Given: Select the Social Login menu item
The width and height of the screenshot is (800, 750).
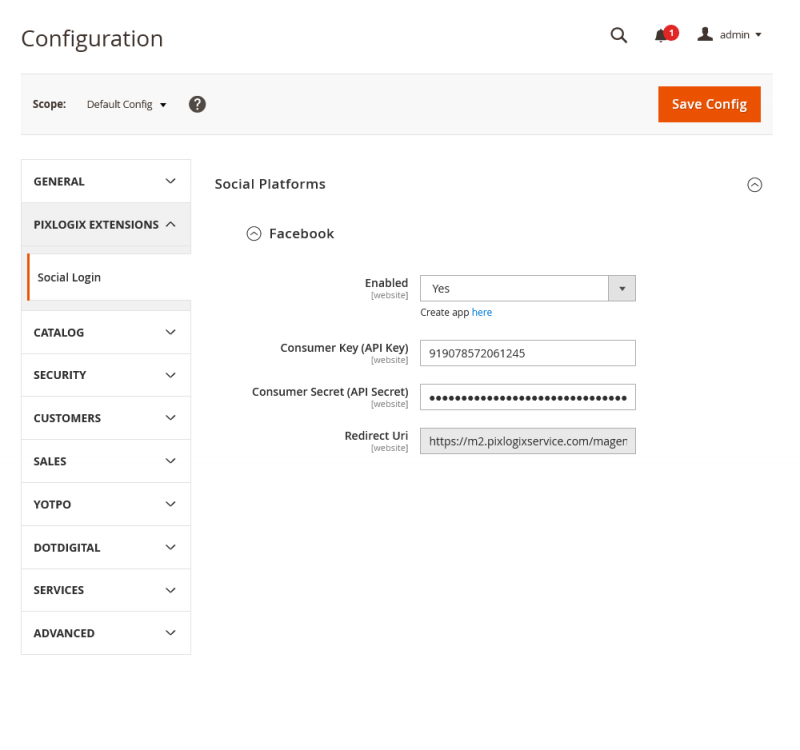Looking at the screenshot, I should (69, 277).
